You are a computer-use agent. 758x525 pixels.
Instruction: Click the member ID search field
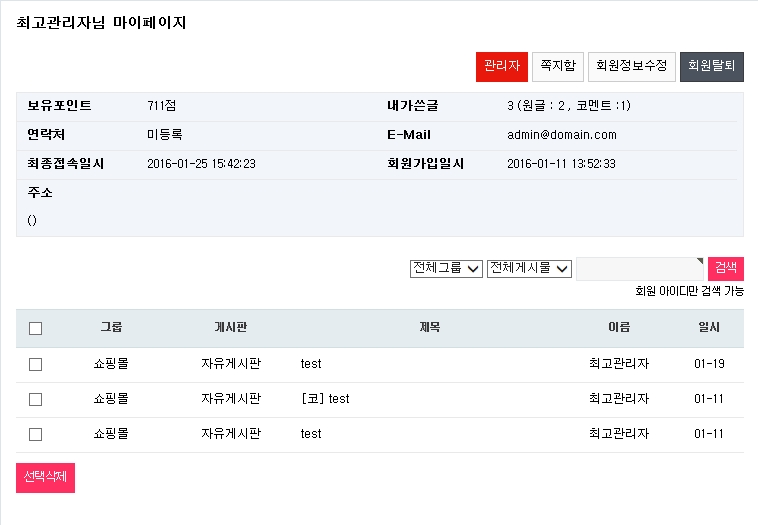click(640, 268)
